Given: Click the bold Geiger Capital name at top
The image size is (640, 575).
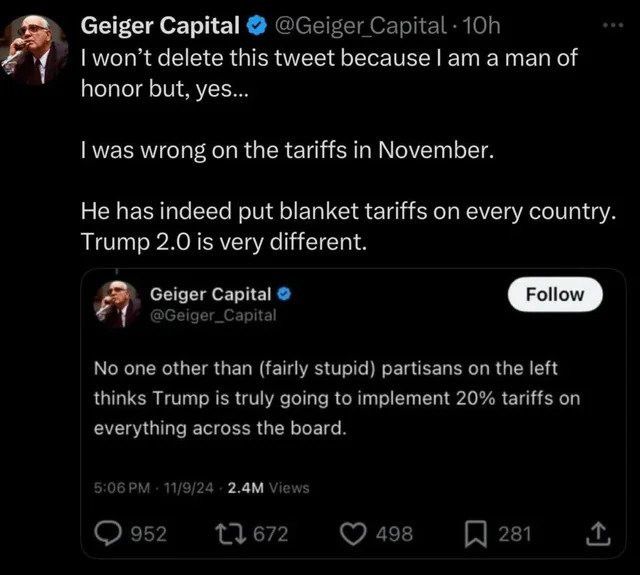Looking at the screenshot, I should point(158,25).
